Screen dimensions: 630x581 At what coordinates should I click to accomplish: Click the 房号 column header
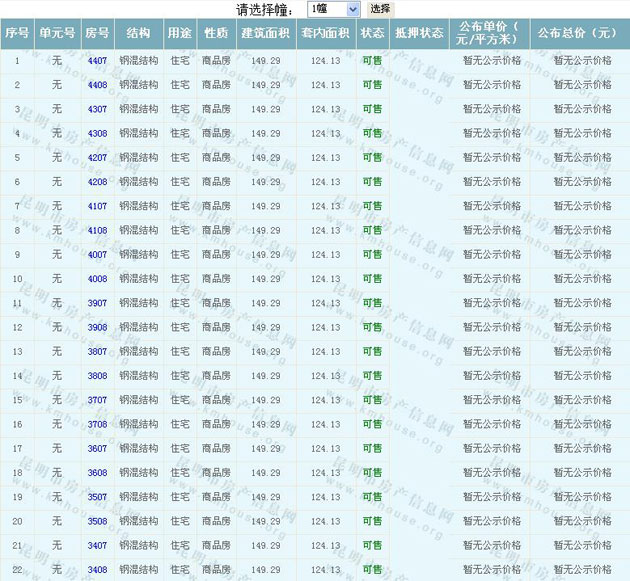(x=97, y=33)
